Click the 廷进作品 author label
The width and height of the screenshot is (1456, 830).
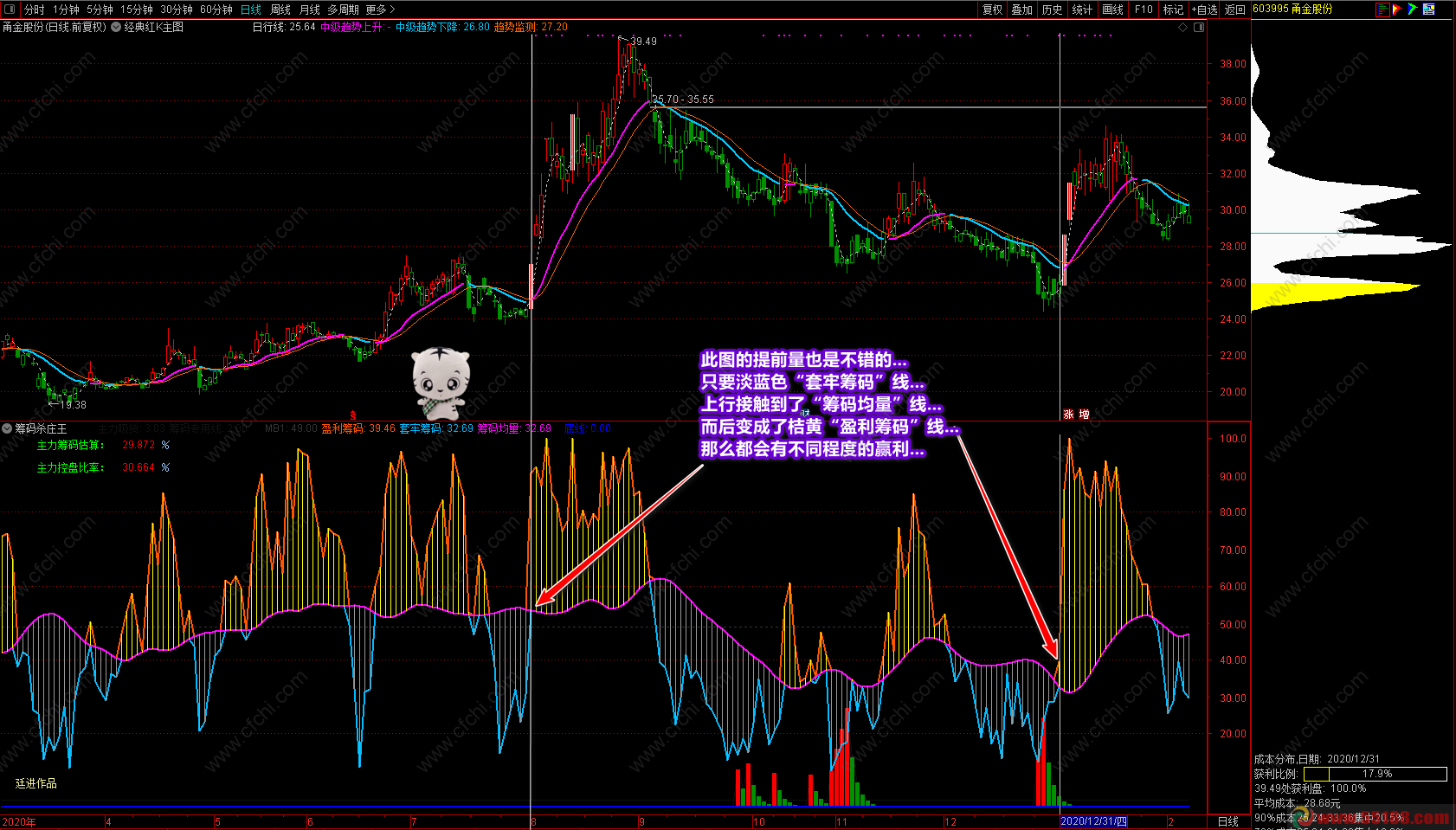click(x=36, y=783)
